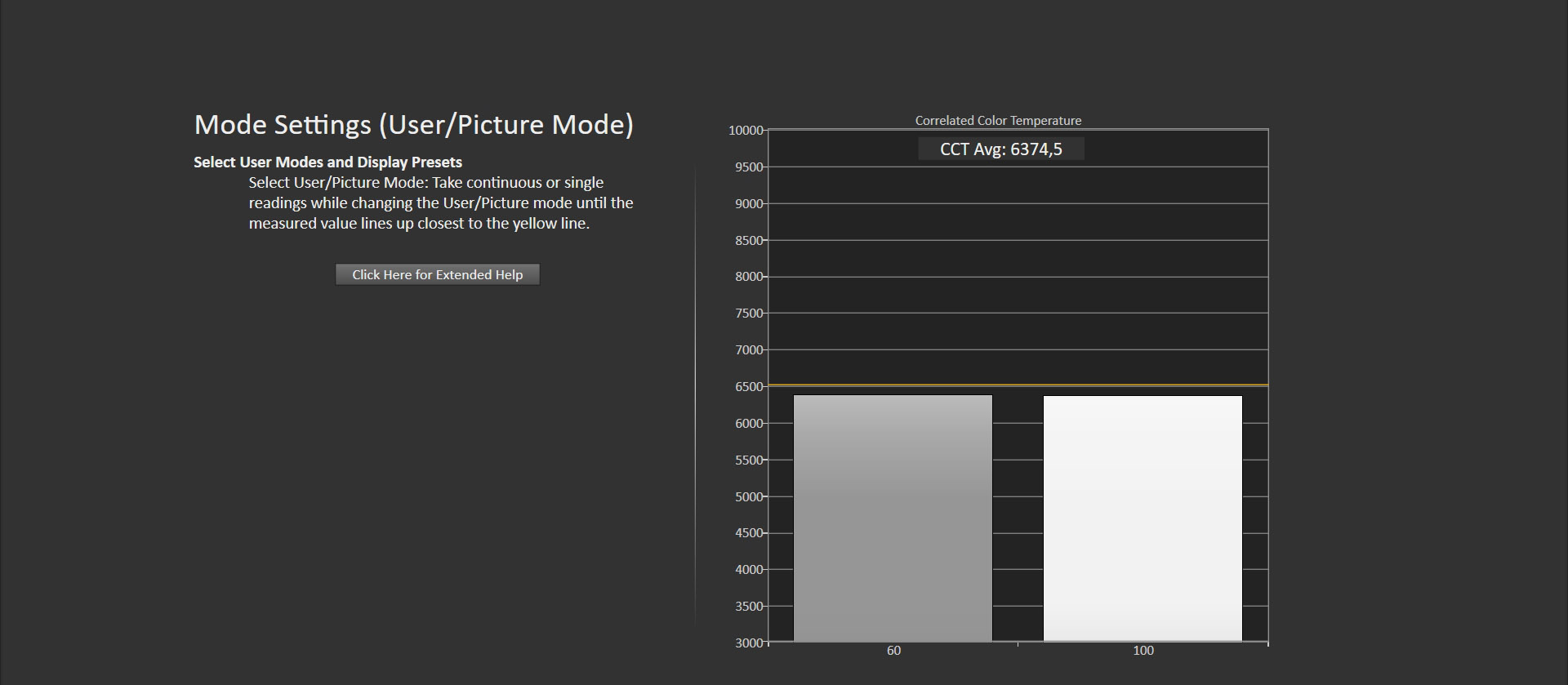Click the Mode Settings (User/Picture Mode) heading

(x=413, y=125)
